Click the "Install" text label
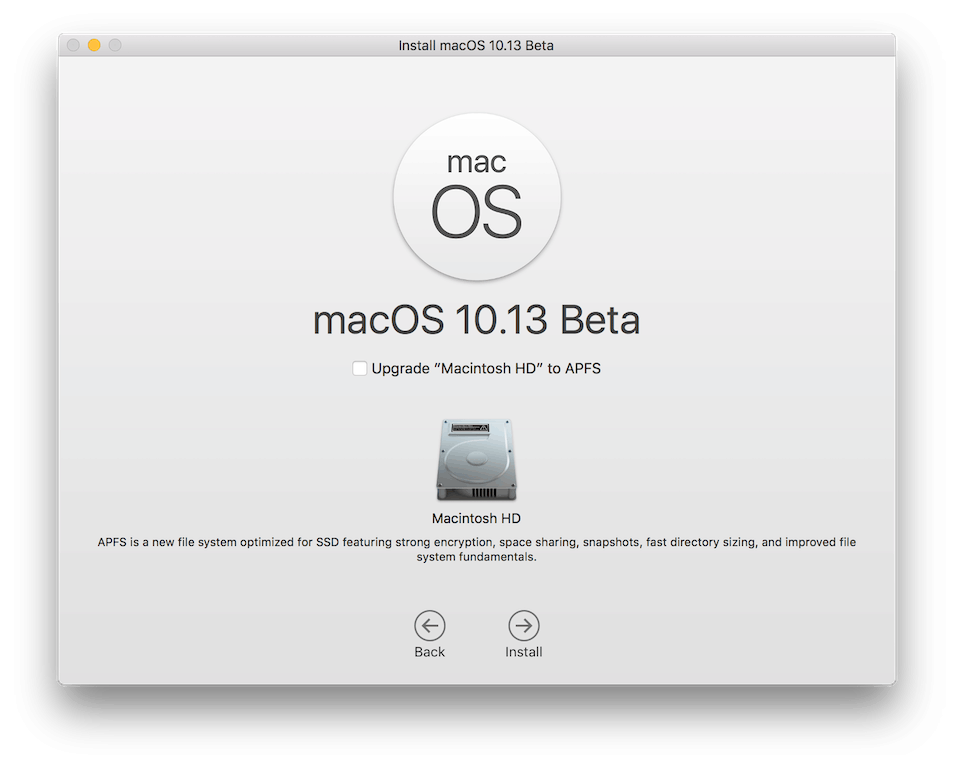This screenshot has height=768, width=954. click(x=523, y=652)
